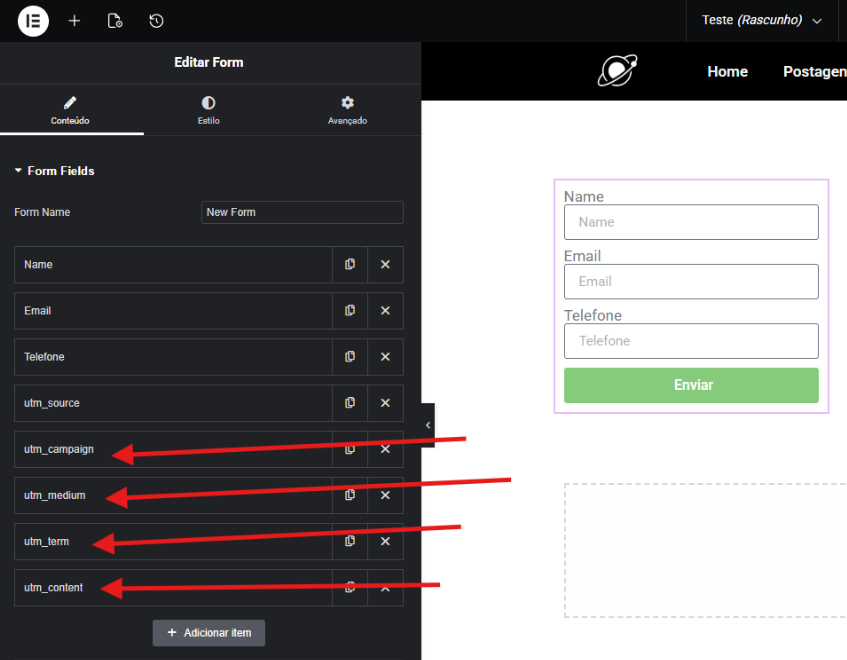Image resolution: width=847 pixels, height=660 pixels.
Task: Click the add element plus icon
Action: click(74, 20)
